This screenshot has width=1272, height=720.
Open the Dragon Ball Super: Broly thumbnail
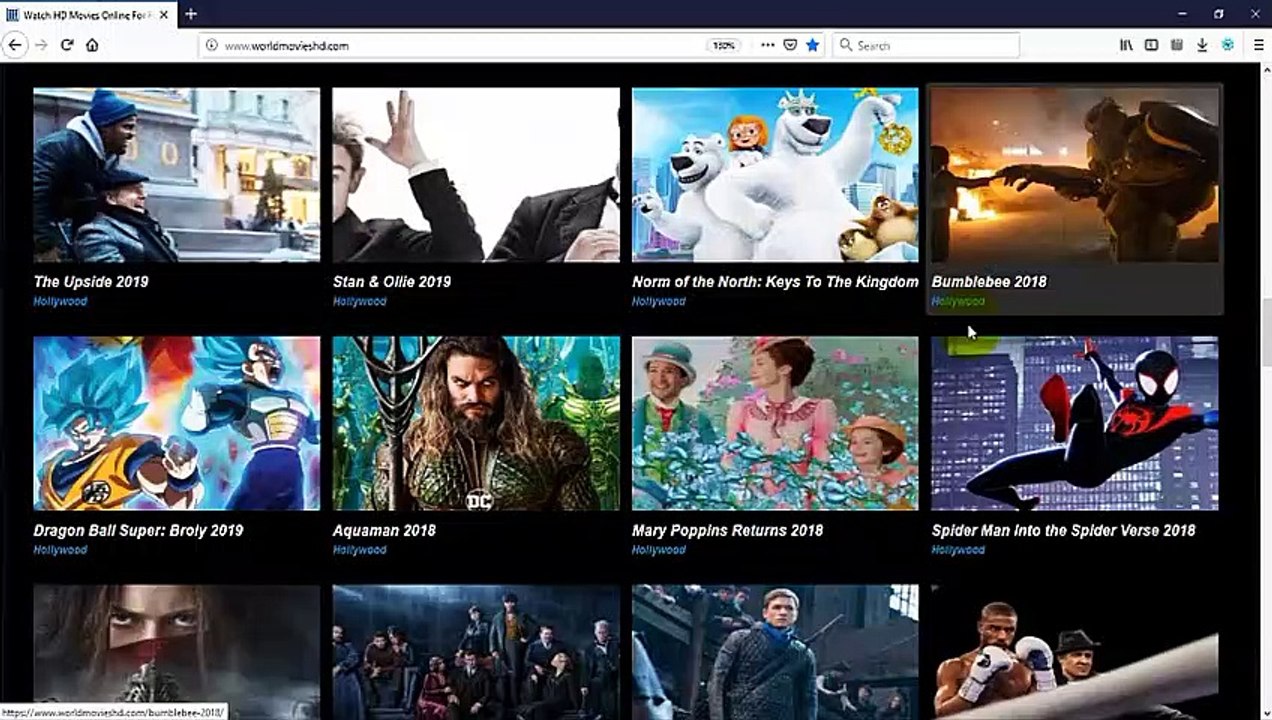[x=177, y=423]
